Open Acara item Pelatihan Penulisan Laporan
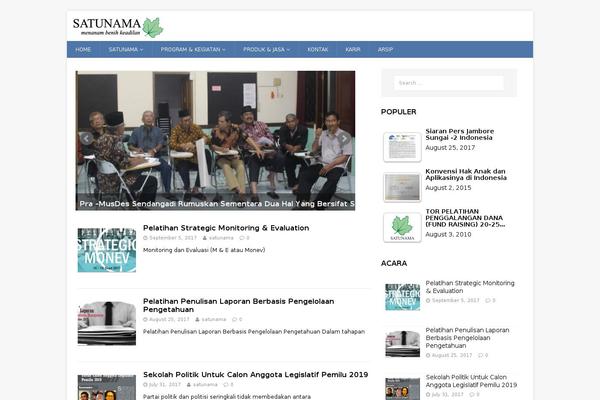Viewport: 600px width, 400px height. point(467,338)
